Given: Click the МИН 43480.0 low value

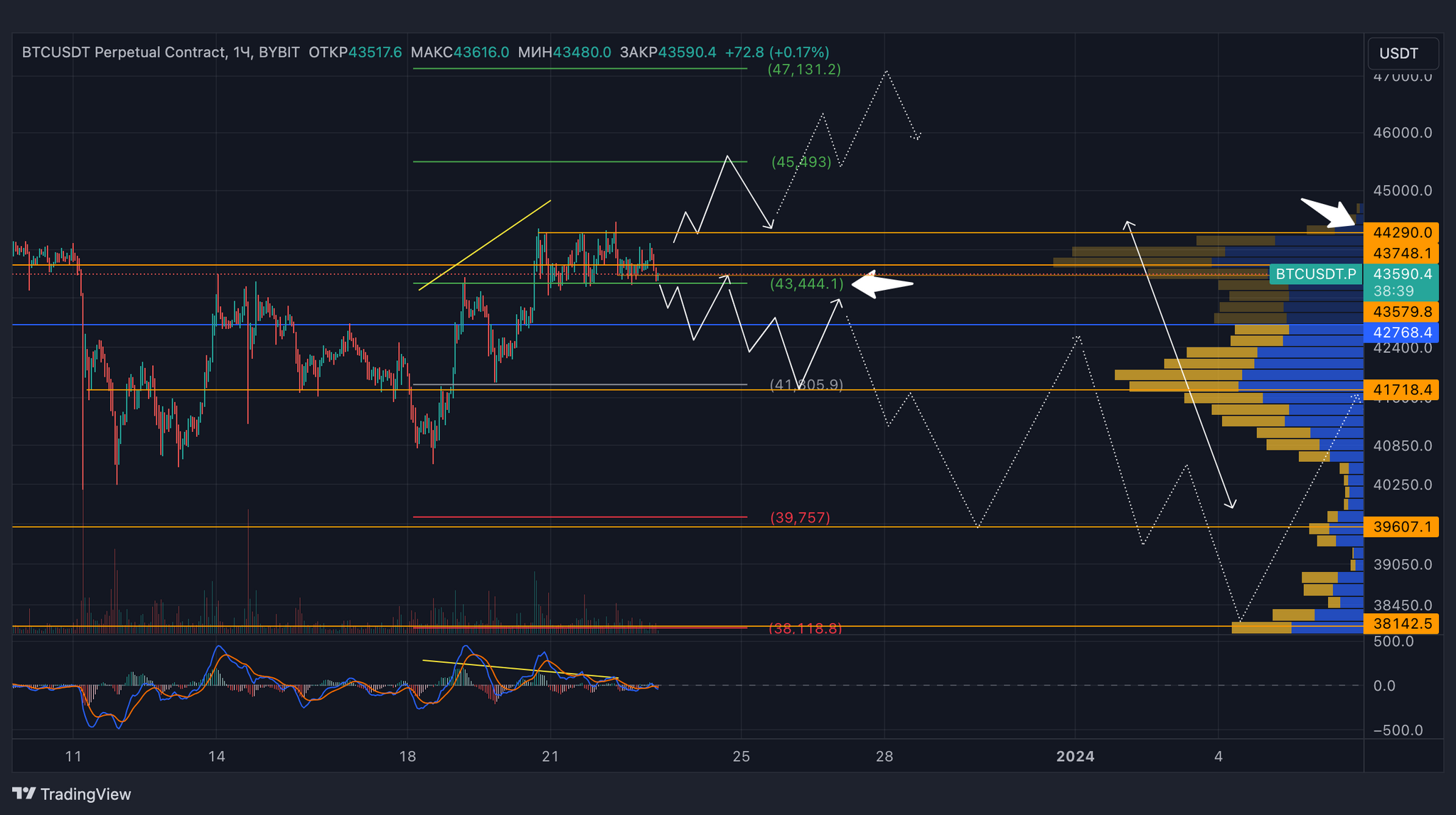Looking at the screenshot, I should pyautogui.click(x=564, y=52).
